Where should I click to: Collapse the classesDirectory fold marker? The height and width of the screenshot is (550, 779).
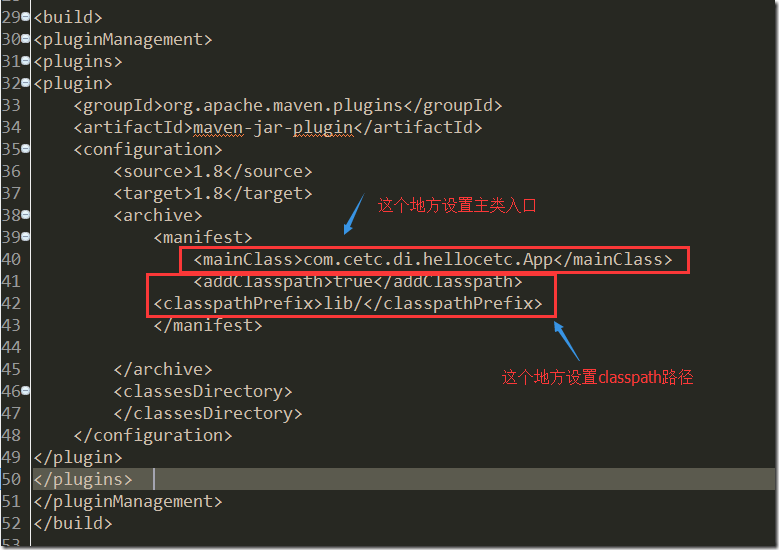[26, 392]
